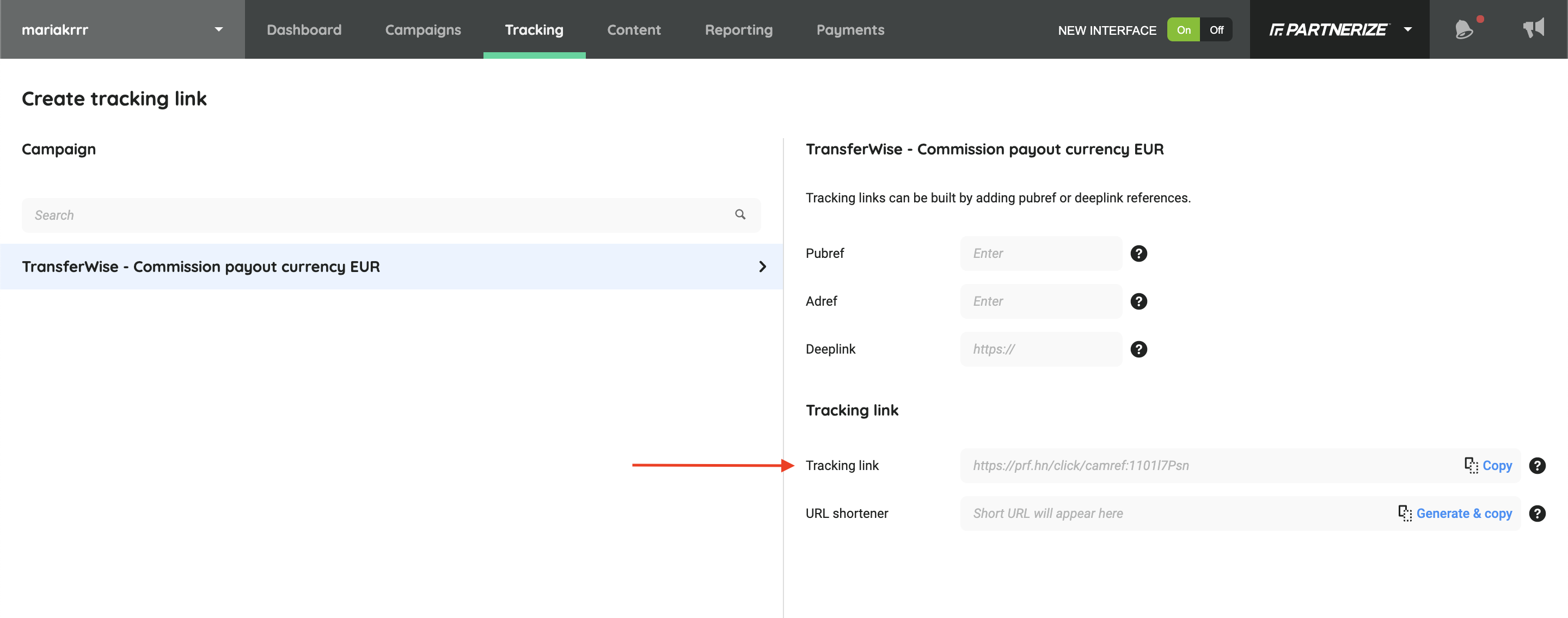Open the Tracking link help icon
Image resolution: width=1568 pixels, height=618 pixels.
pyautogui.click(x=1536, y=465)
